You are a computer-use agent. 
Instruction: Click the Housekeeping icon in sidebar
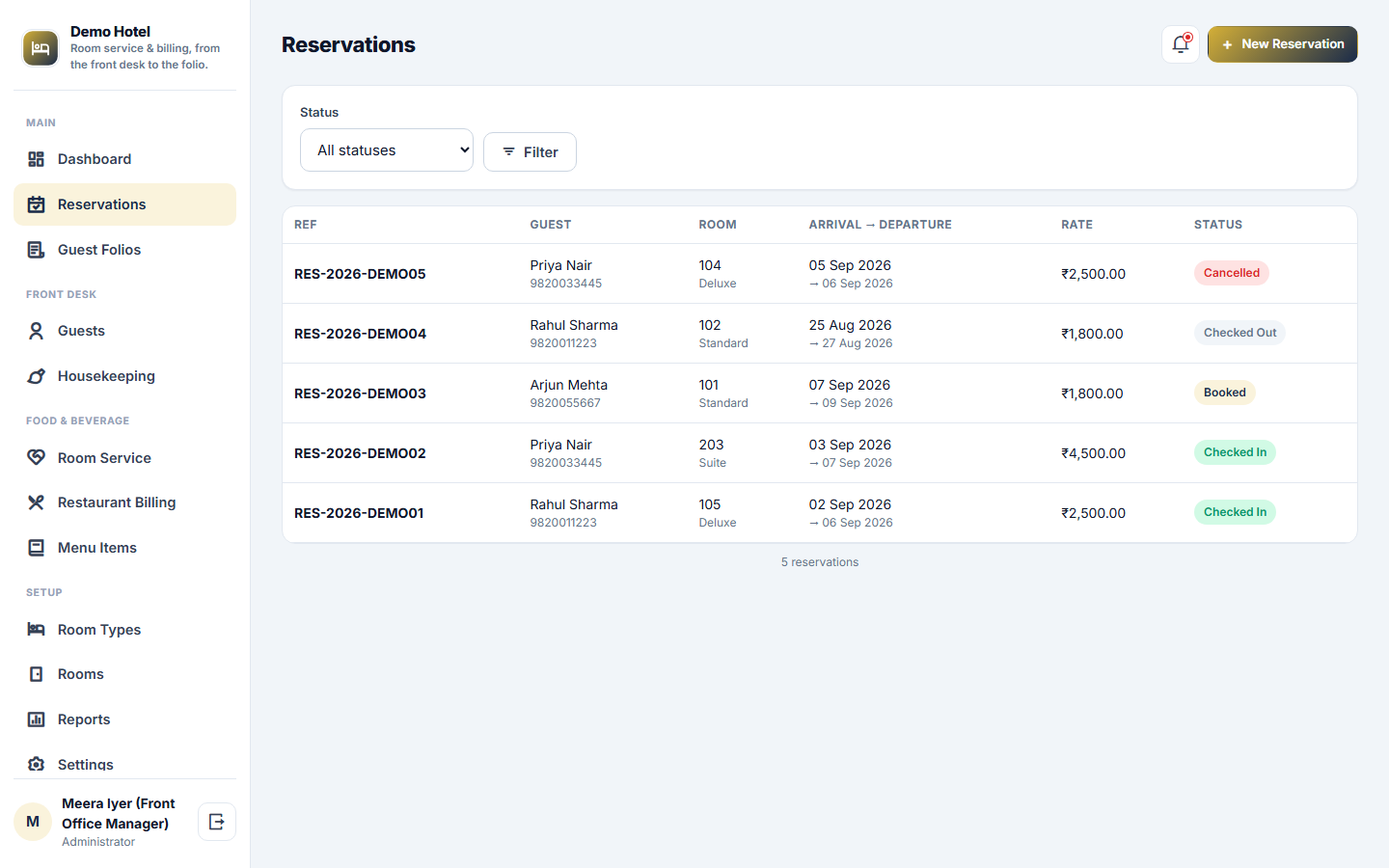36,376
